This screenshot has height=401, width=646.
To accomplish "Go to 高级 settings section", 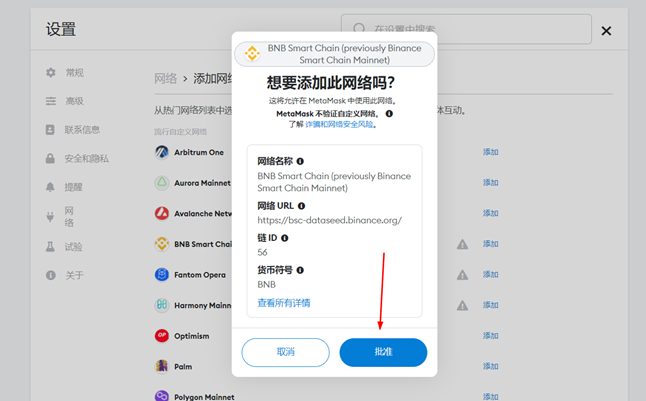I will (74, 101).
